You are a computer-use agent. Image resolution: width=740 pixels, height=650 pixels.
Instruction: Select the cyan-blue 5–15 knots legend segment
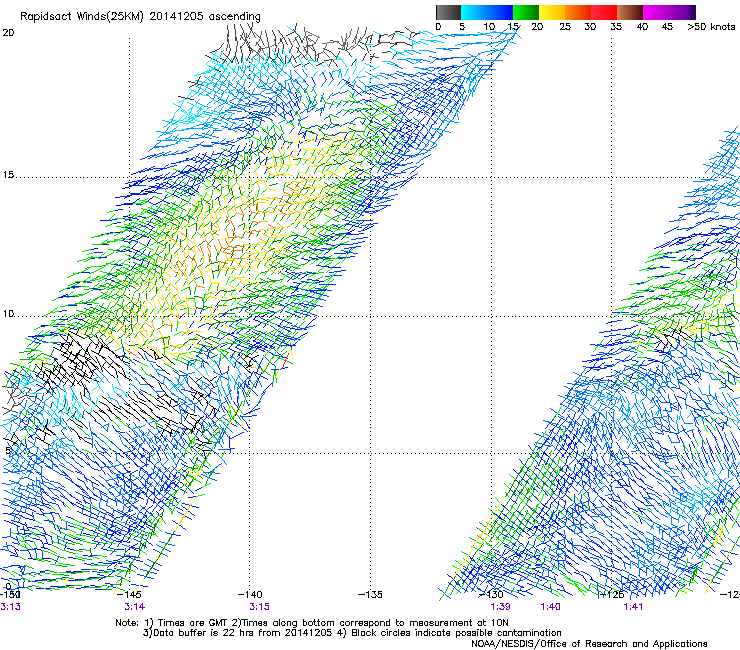pos(487,12)
